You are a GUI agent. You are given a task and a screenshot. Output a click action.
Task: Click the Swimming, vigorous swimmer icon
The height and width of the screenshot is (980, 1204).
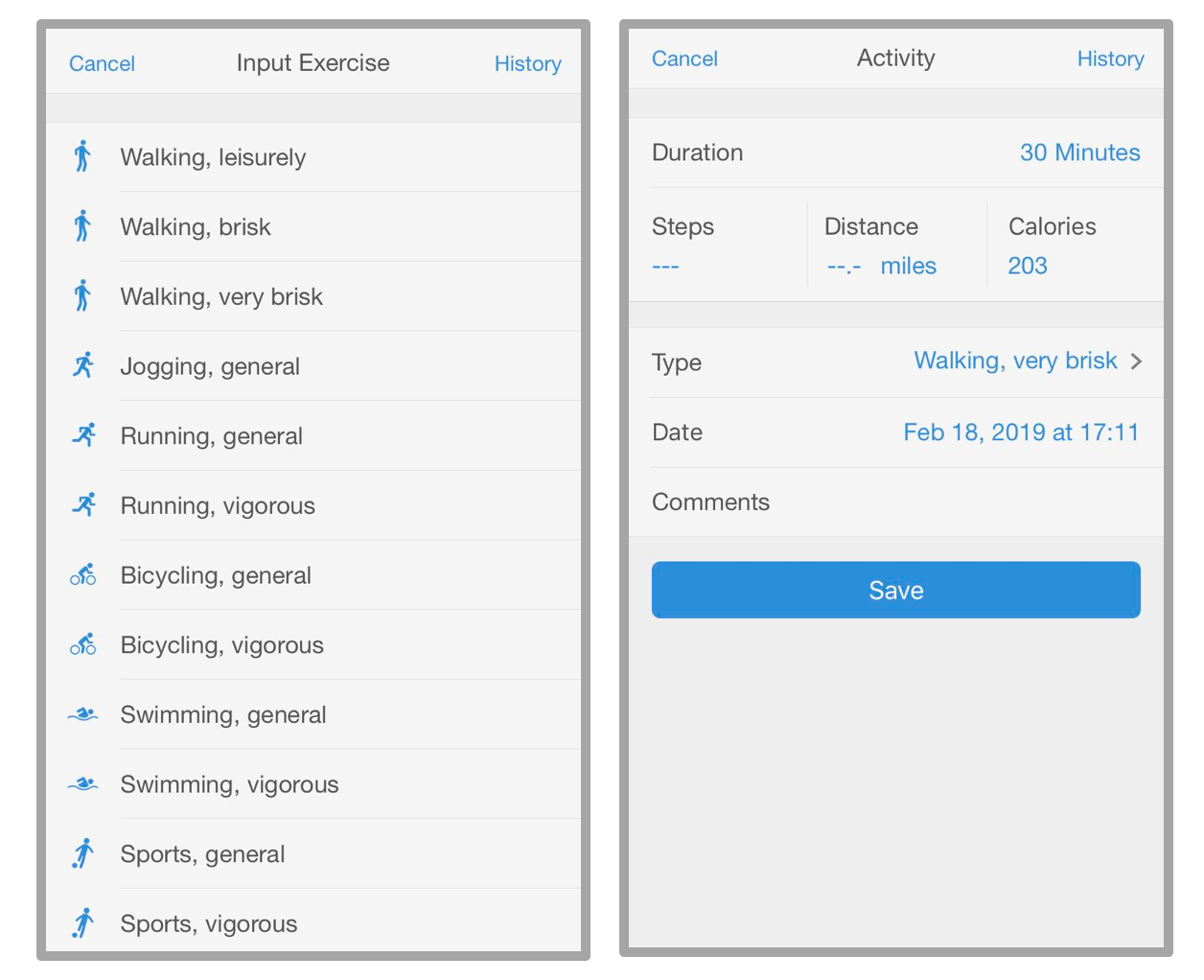point(83,783)
